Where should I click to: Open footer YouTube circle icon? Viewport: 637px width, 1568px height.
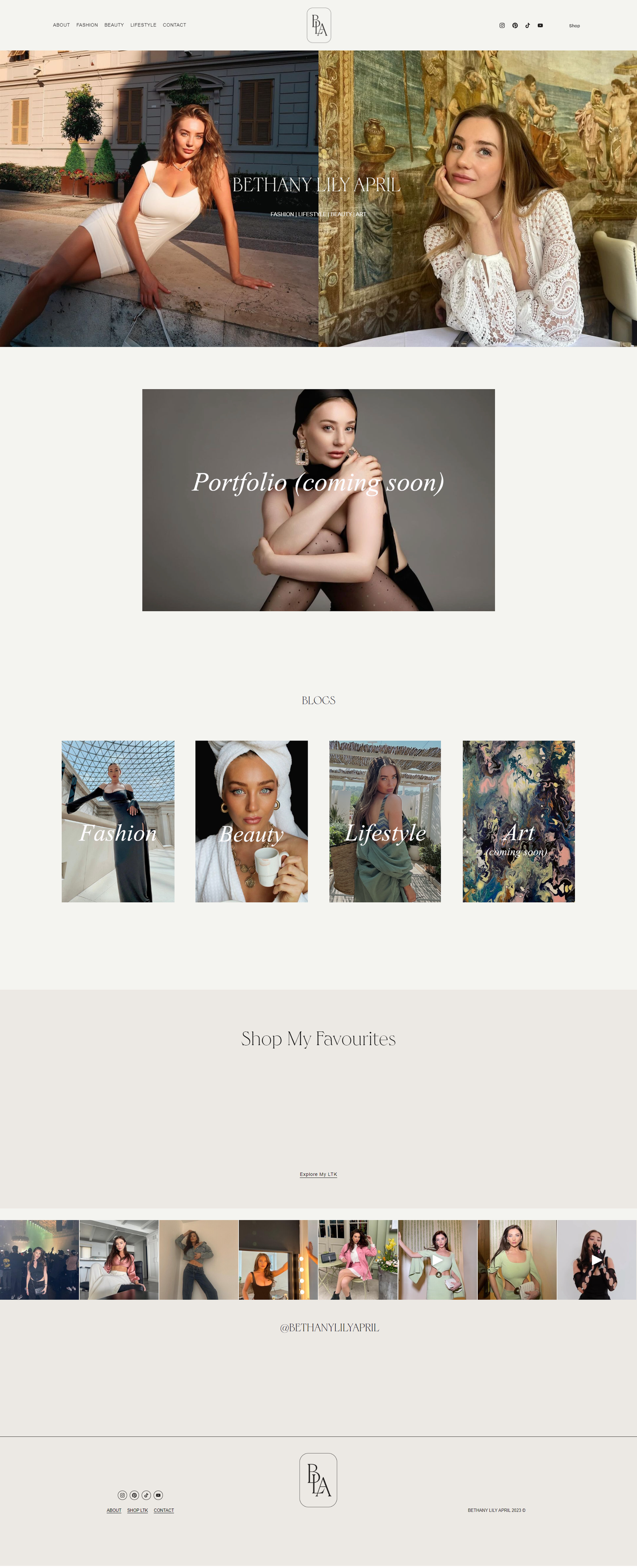tap(158, 1495)
